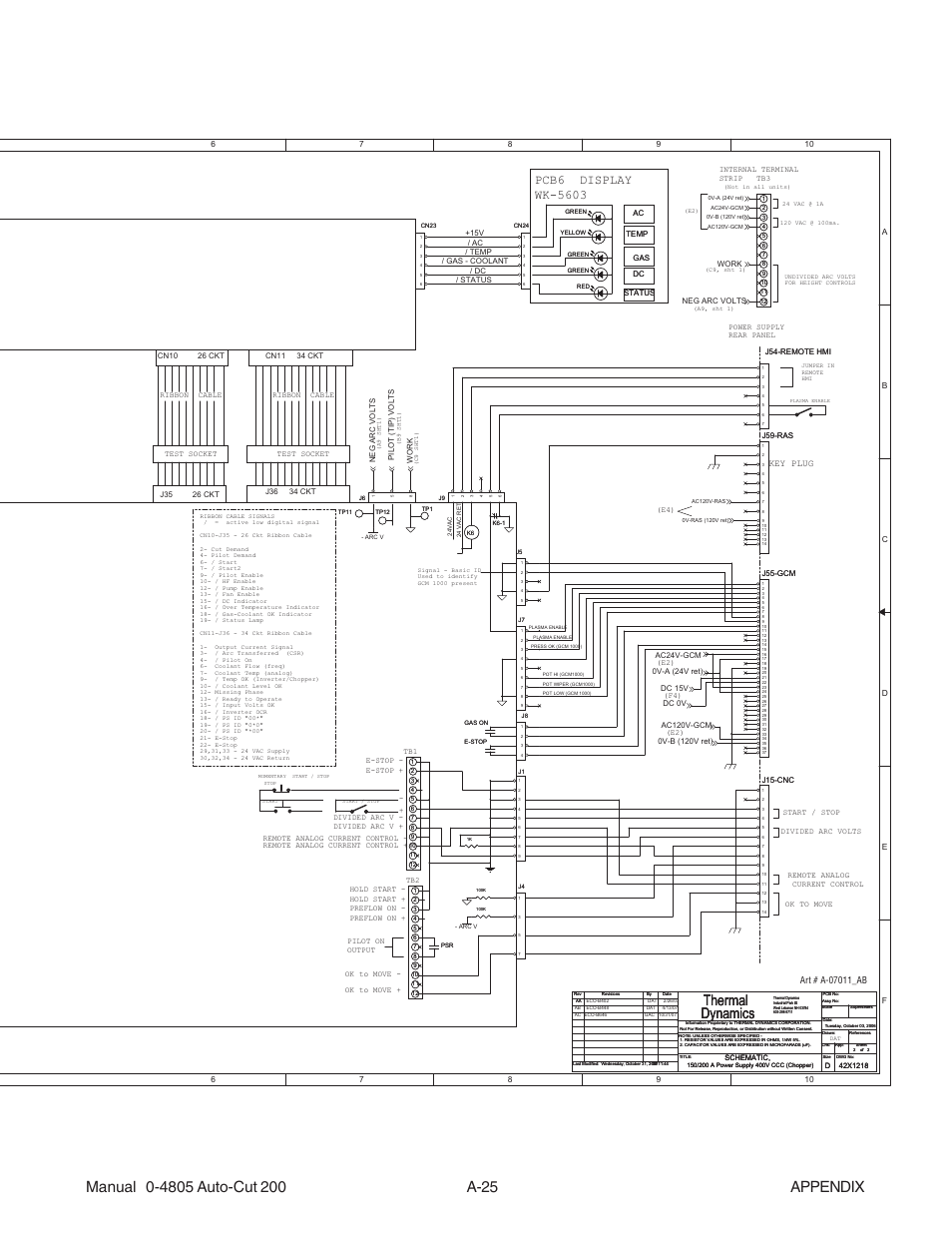Click drawing number 42X1218 in title block
This screenshot has height=1233, width=952.
coord(853,1065)
